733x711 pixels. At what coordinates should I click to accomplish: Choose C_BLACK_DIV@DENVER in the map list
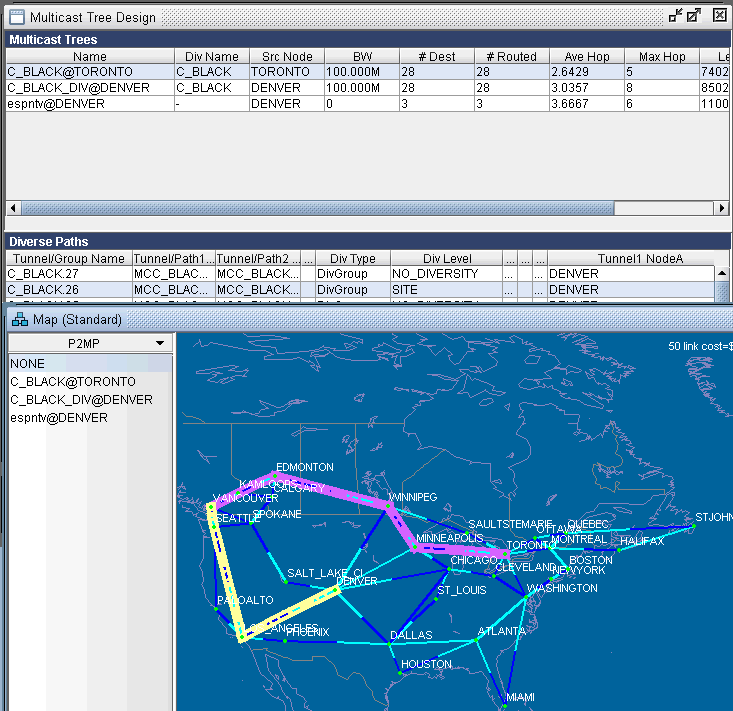click(x=81, y=400)
